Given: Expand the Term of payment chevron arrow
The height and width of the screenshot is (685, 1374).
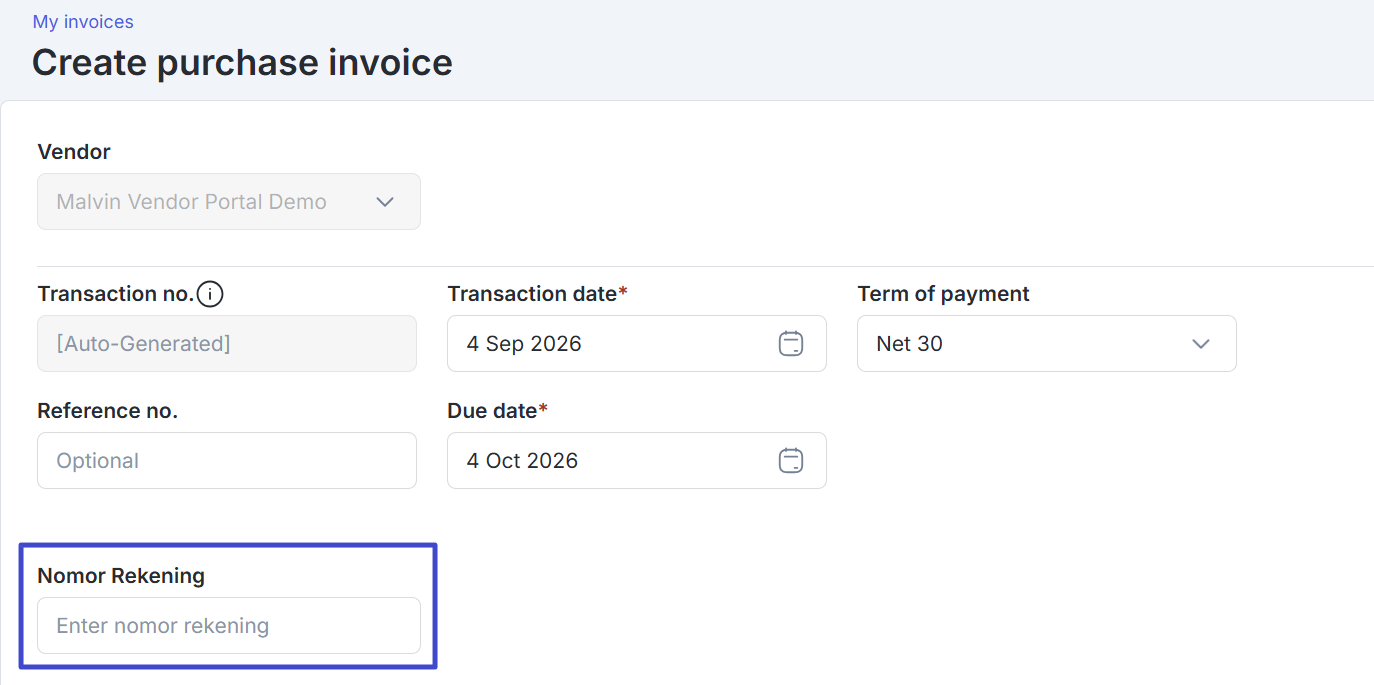Looking at the screenshot, I should [x=1201, y=344].
